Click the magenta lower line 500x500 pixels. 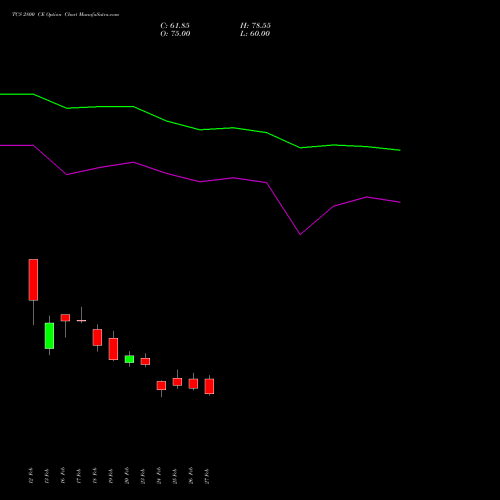point(200,181)
